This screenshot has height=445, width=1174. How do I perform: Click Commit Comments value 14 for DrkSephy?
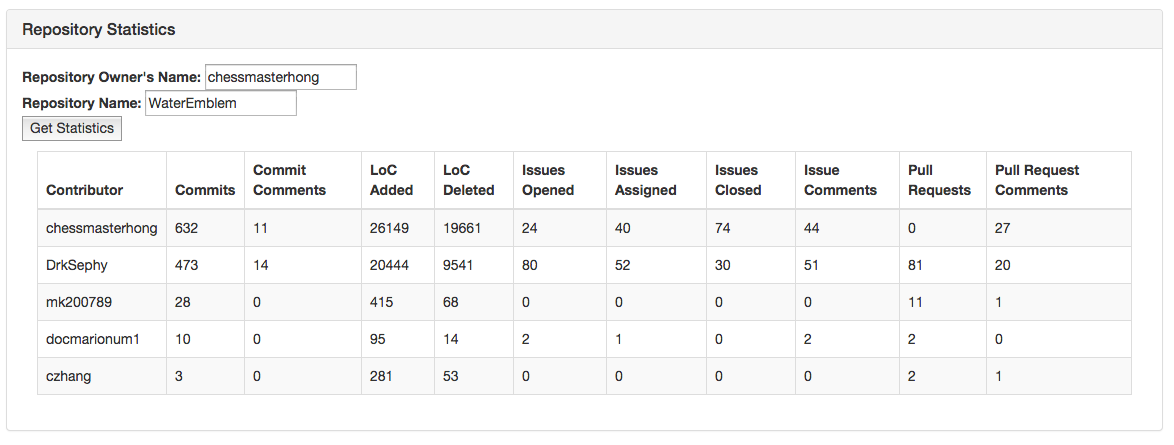pyautogui.click(x=261, y=265)
